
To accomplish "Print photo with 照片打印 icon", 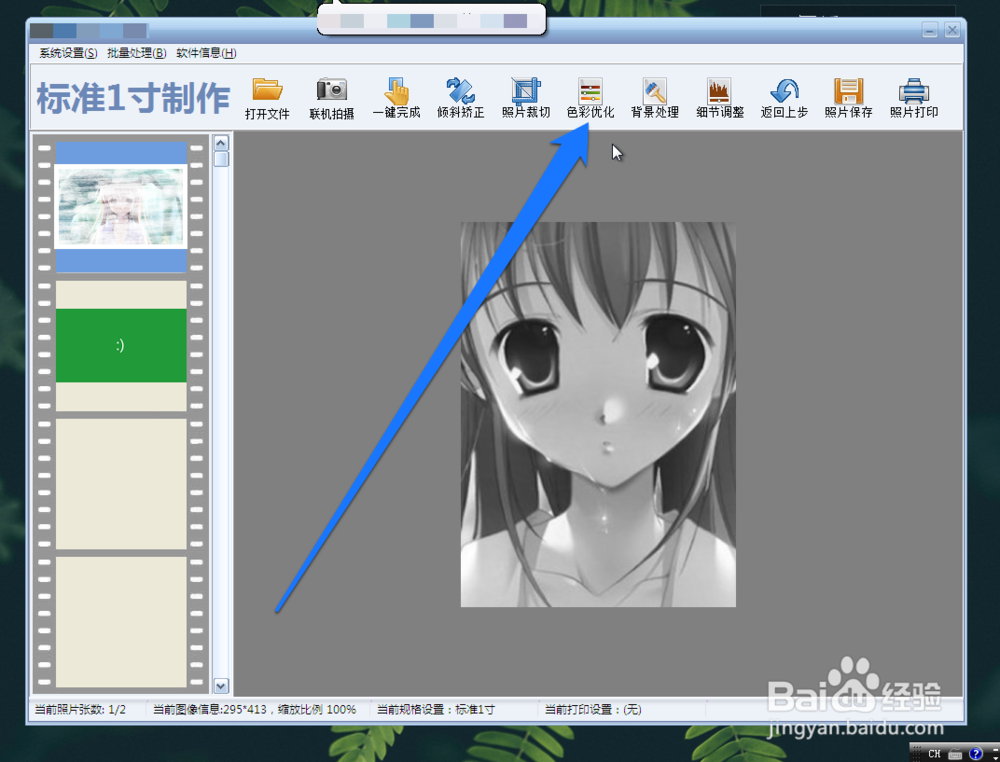I will (914, 98).
